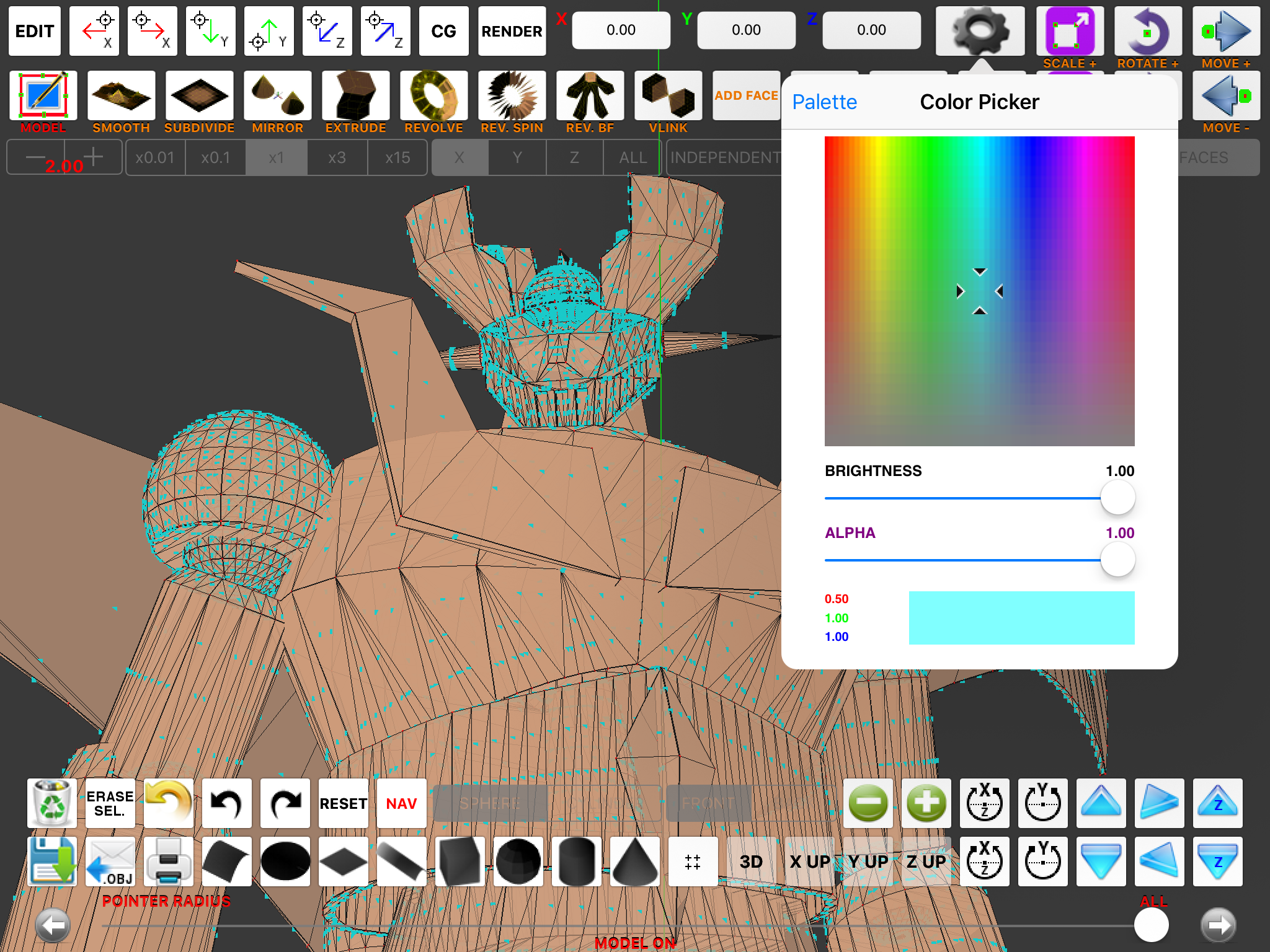
Task: Select the MIRROR tool icon
Action: click(278, 95)
